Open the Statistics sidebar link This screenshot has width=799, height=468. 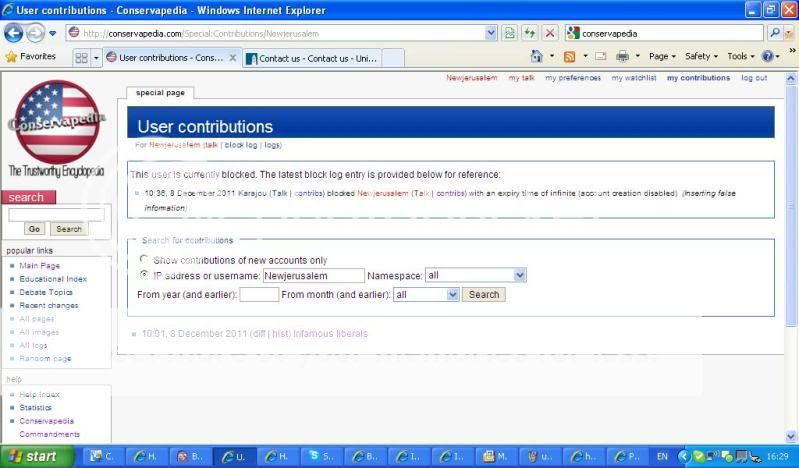(35, 407)
